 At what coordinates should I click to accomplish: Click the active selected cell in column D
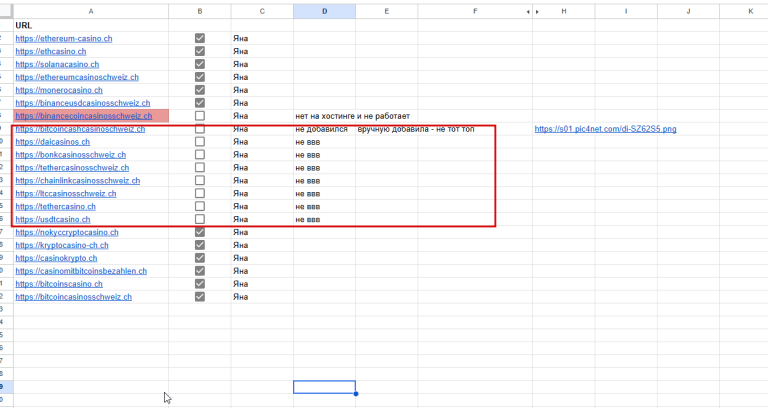(324, 387)
